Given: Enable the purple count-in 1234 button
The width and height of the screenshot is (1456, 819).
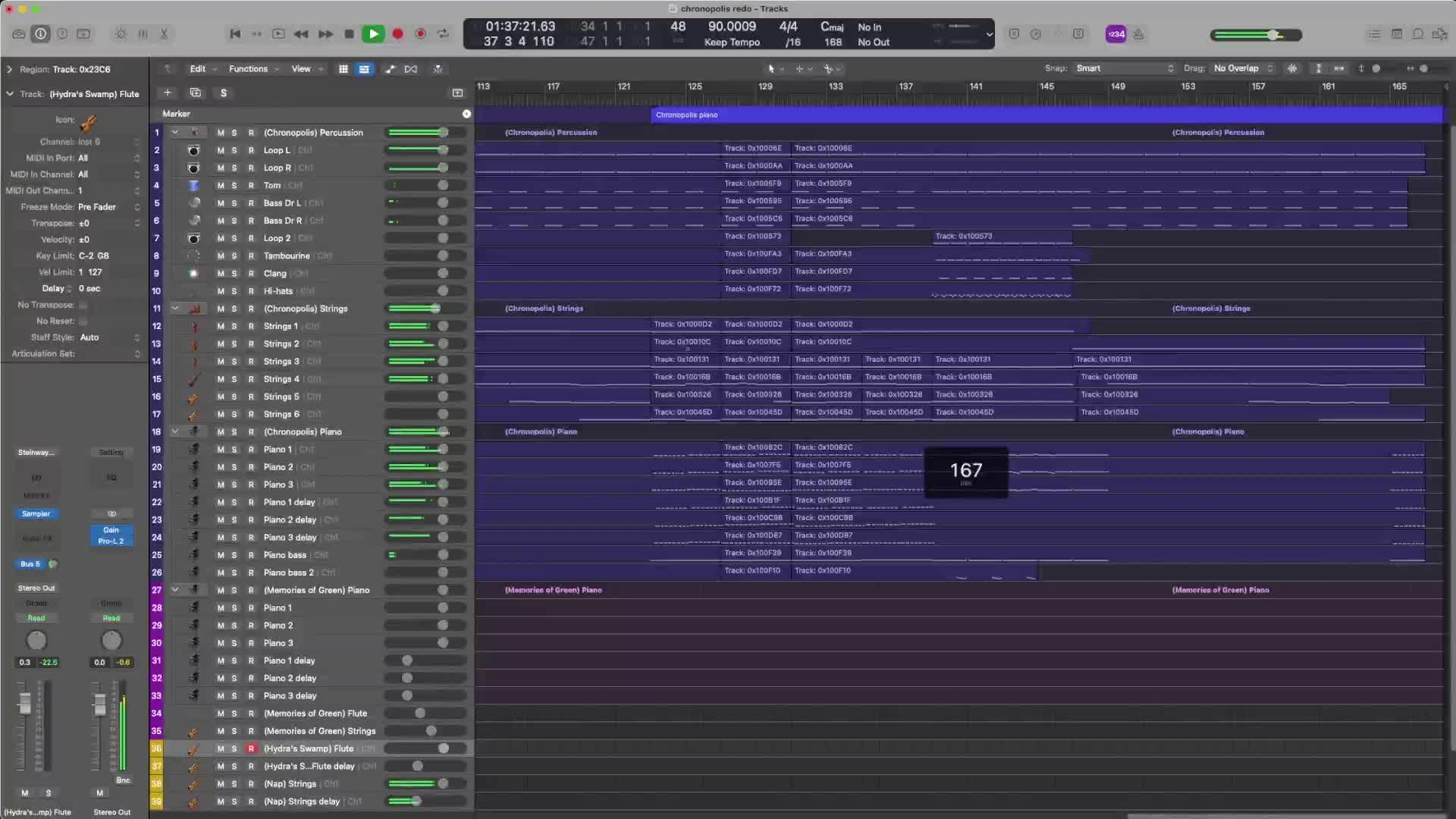Looking at the screenshot, I should pyautogui.click(x=1116, y=34).
